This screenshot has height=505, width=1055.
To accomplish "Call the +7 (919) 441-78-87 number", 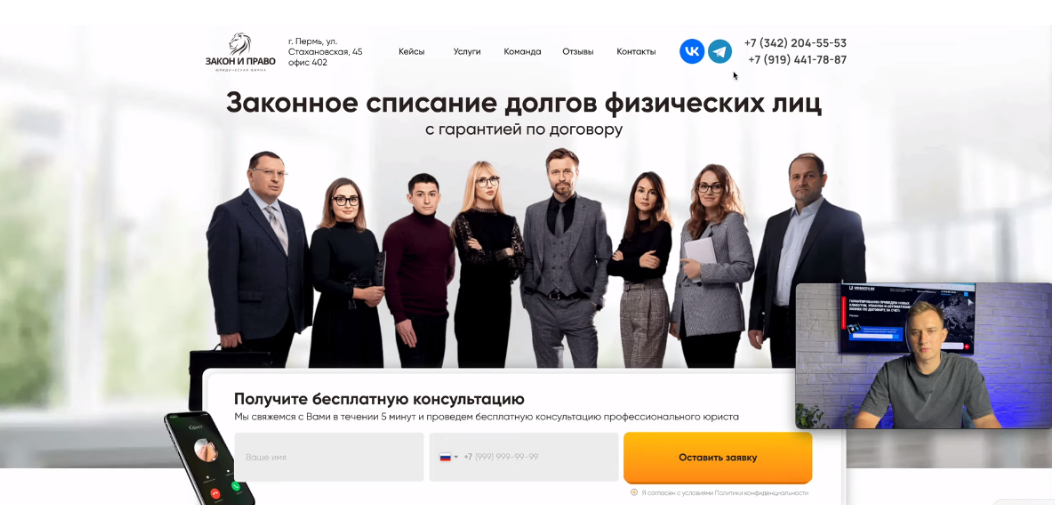I will point(797,60).
